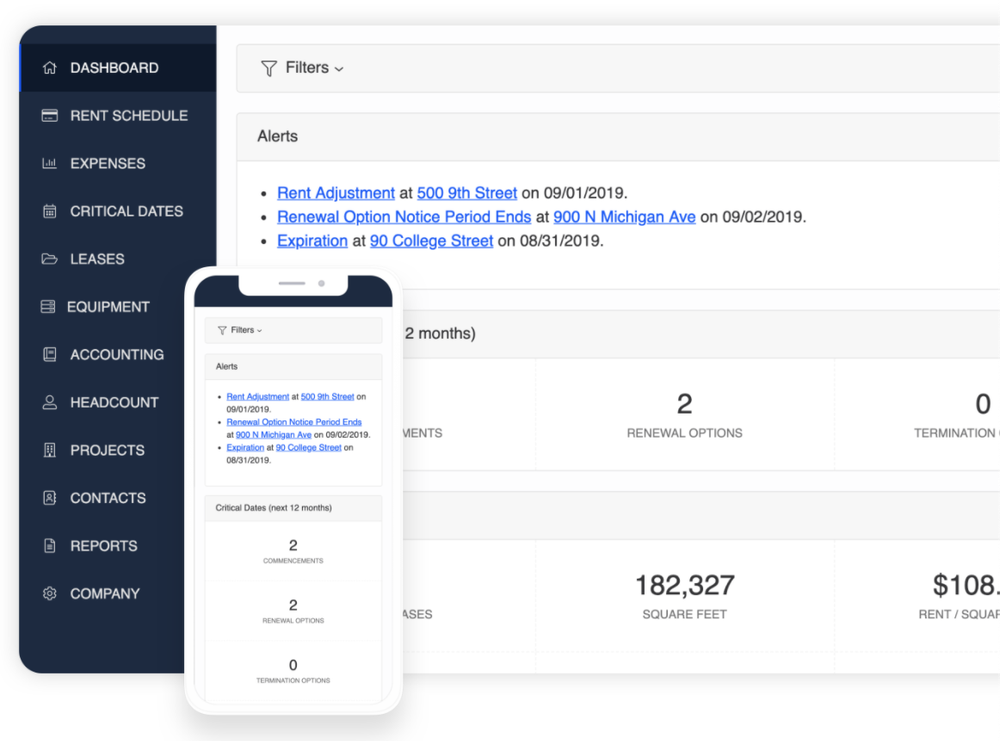The image size is (1000, 741).
Task: Open Expenses via the bar chart icon
Action: pyautogui.click(x=49, y=163)
